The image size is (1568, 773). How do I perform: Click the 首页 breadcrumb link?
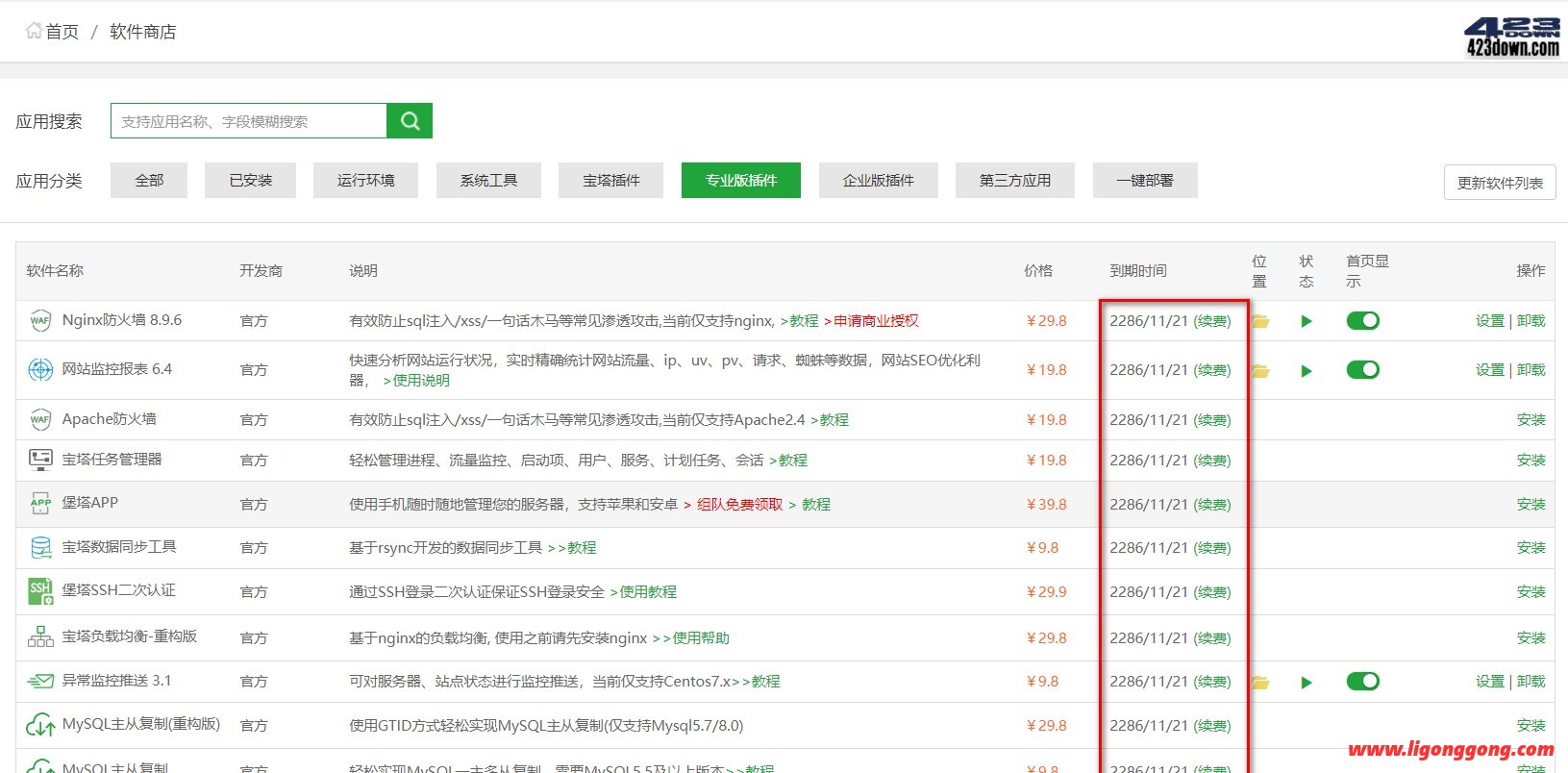(62, 32)
